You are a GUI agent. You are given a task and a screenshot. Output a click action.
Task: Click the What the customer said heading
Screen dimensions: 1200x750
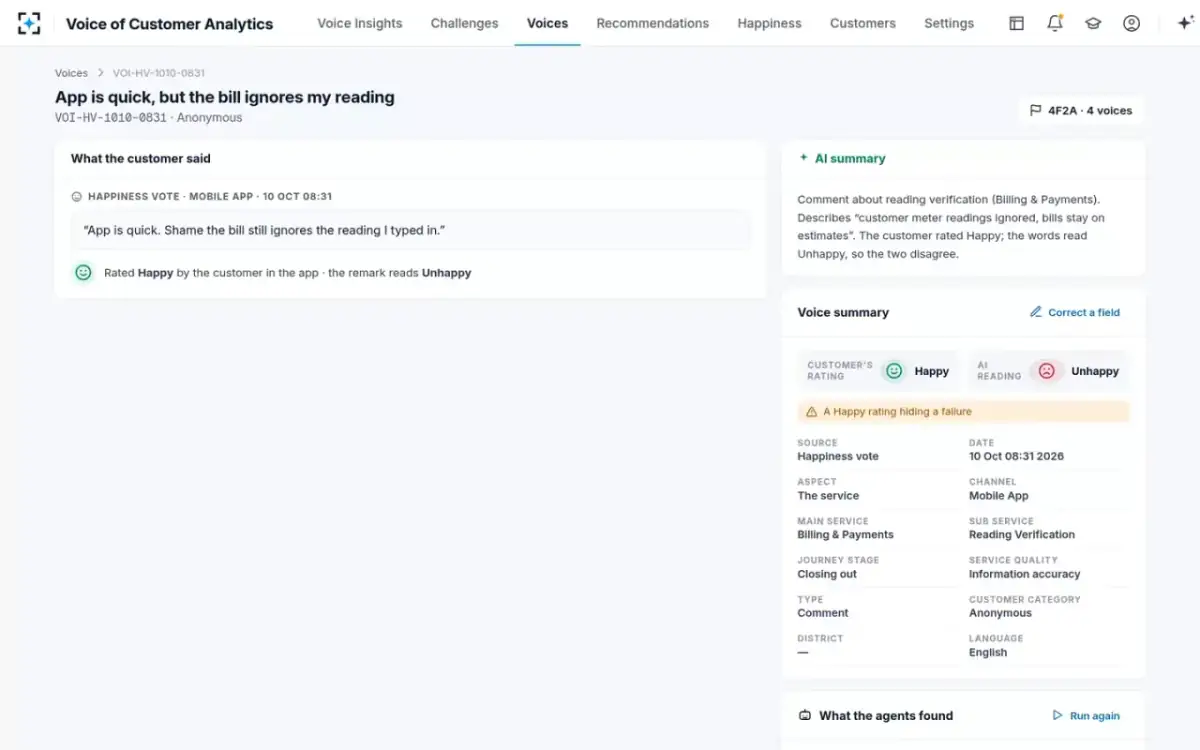(141, 158)
